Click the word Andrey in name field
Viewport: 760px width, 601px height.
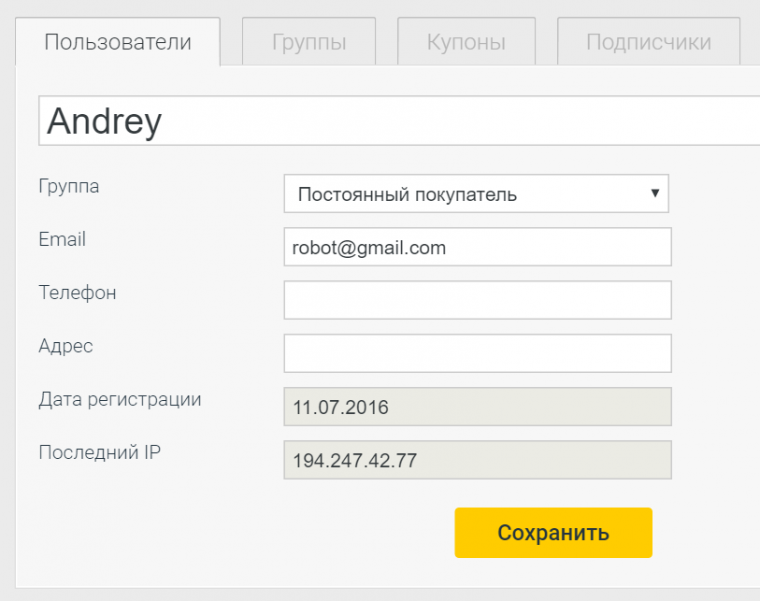click(x=104, y=121)
